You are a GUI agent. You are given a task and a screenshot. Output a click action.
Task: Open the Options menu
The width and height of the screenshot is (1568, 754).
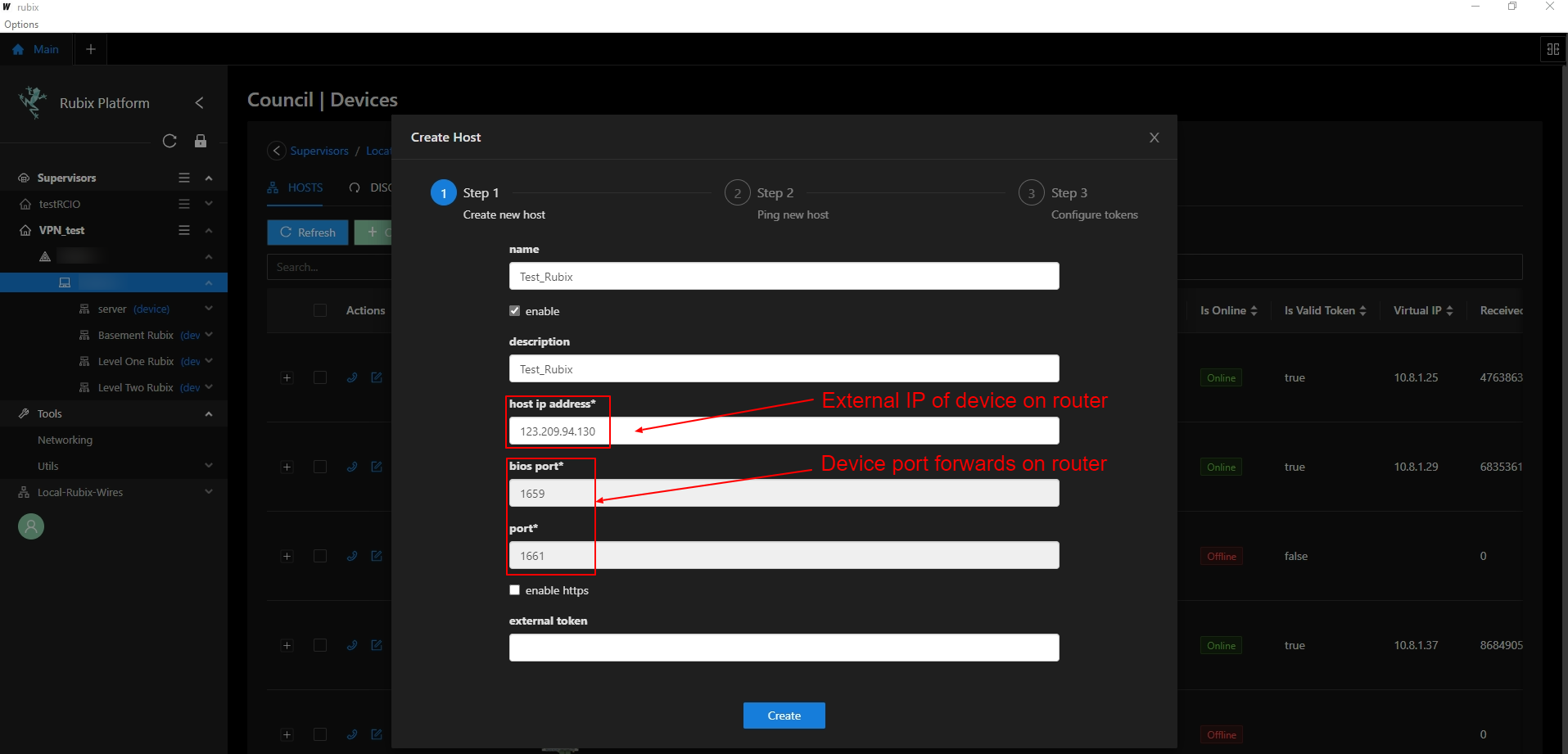[21, 25]
